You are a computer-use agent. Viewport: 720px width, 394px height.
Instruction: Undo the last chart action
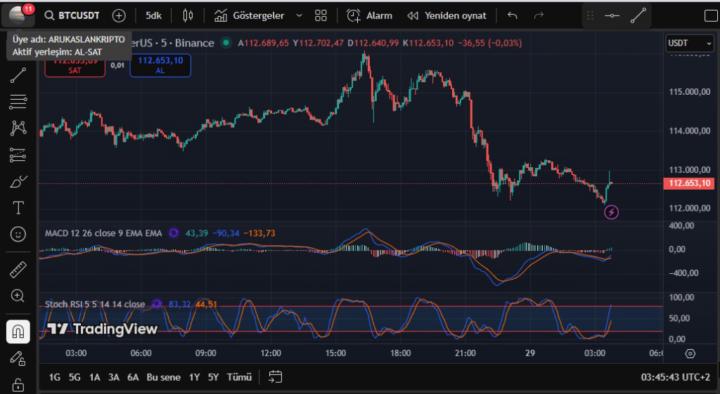coord(512,16)
